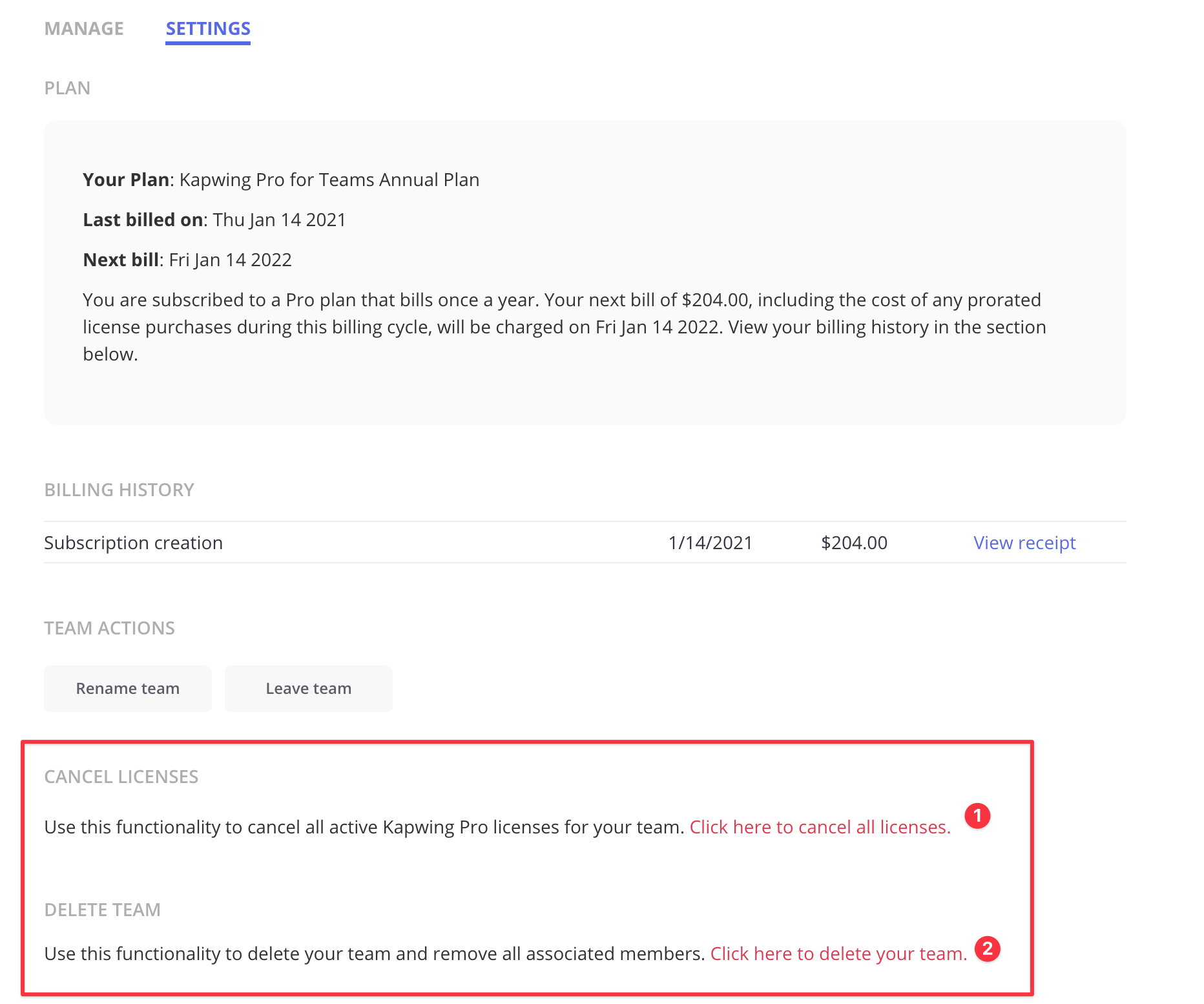Select the SETTINGS tab
The image size is (1204, 1004).
click(208, 28)
